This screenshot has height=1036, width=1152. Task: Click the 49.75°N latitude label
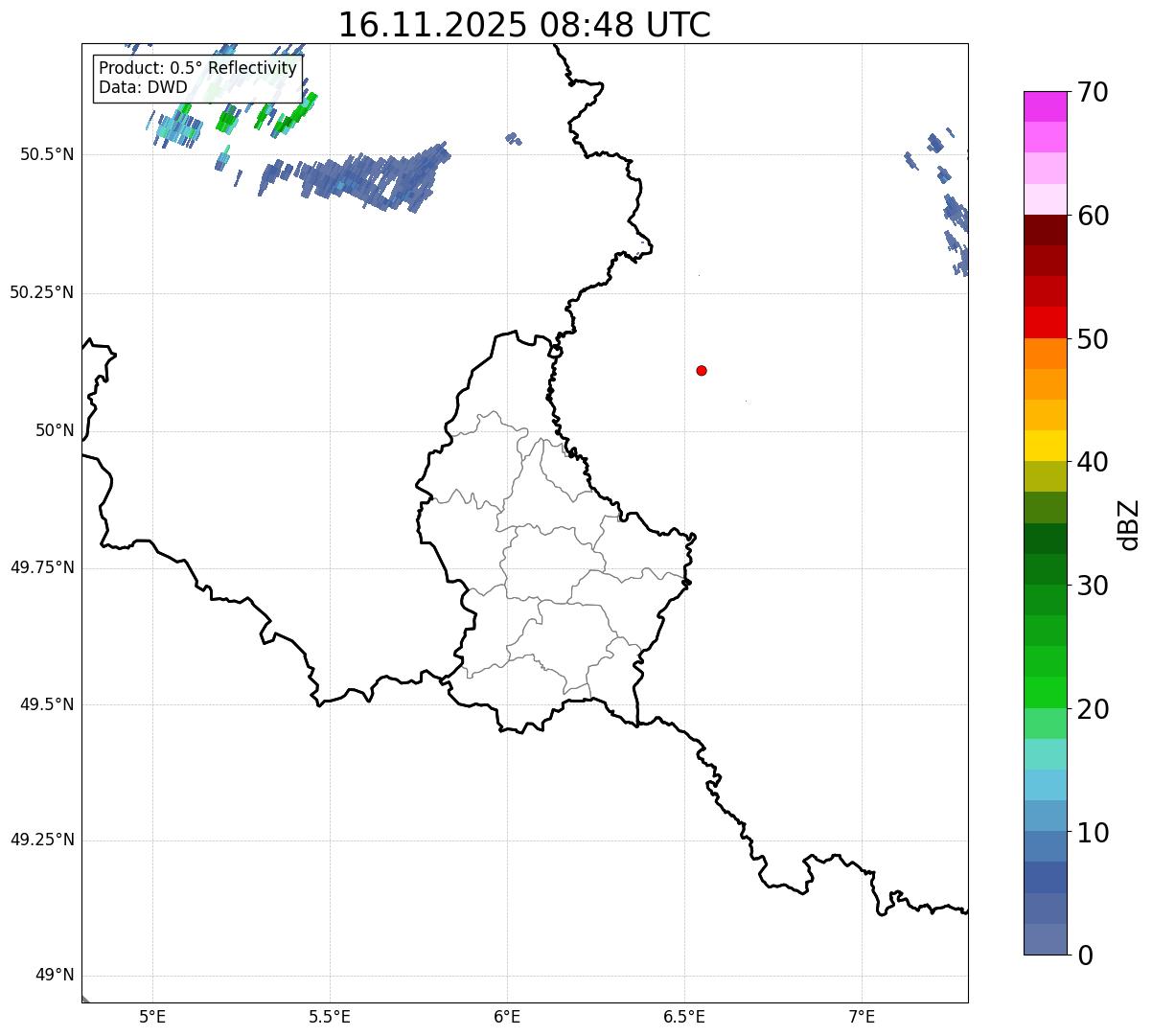[42, 567]
